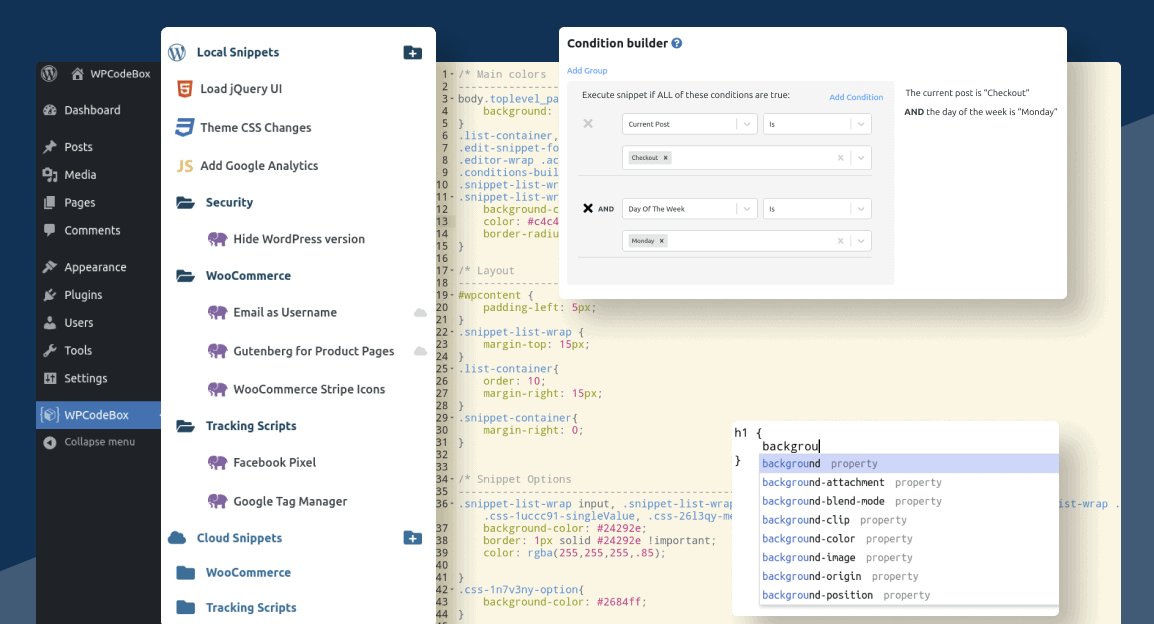The image size is (1154, 624).
Task: Collapse the local Tracking Scripts folder
Action: [x=185, y=426]
